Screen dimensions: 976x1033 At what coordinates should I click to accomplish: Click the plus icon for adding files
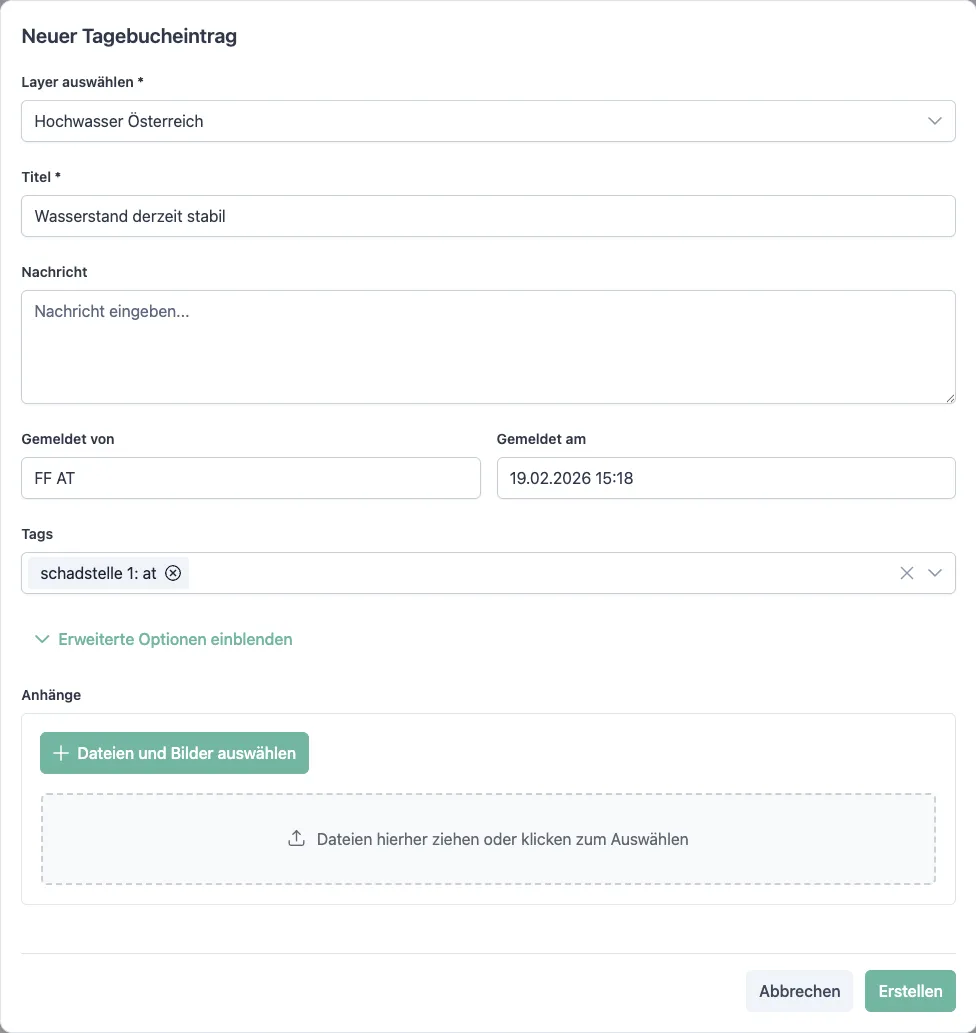[x=61, y=753]
